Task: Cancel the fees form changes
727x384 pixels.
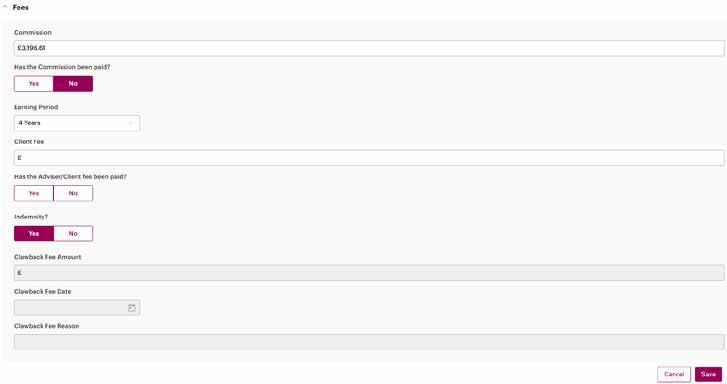Action: pyautogui.click(x=674, y=374)
